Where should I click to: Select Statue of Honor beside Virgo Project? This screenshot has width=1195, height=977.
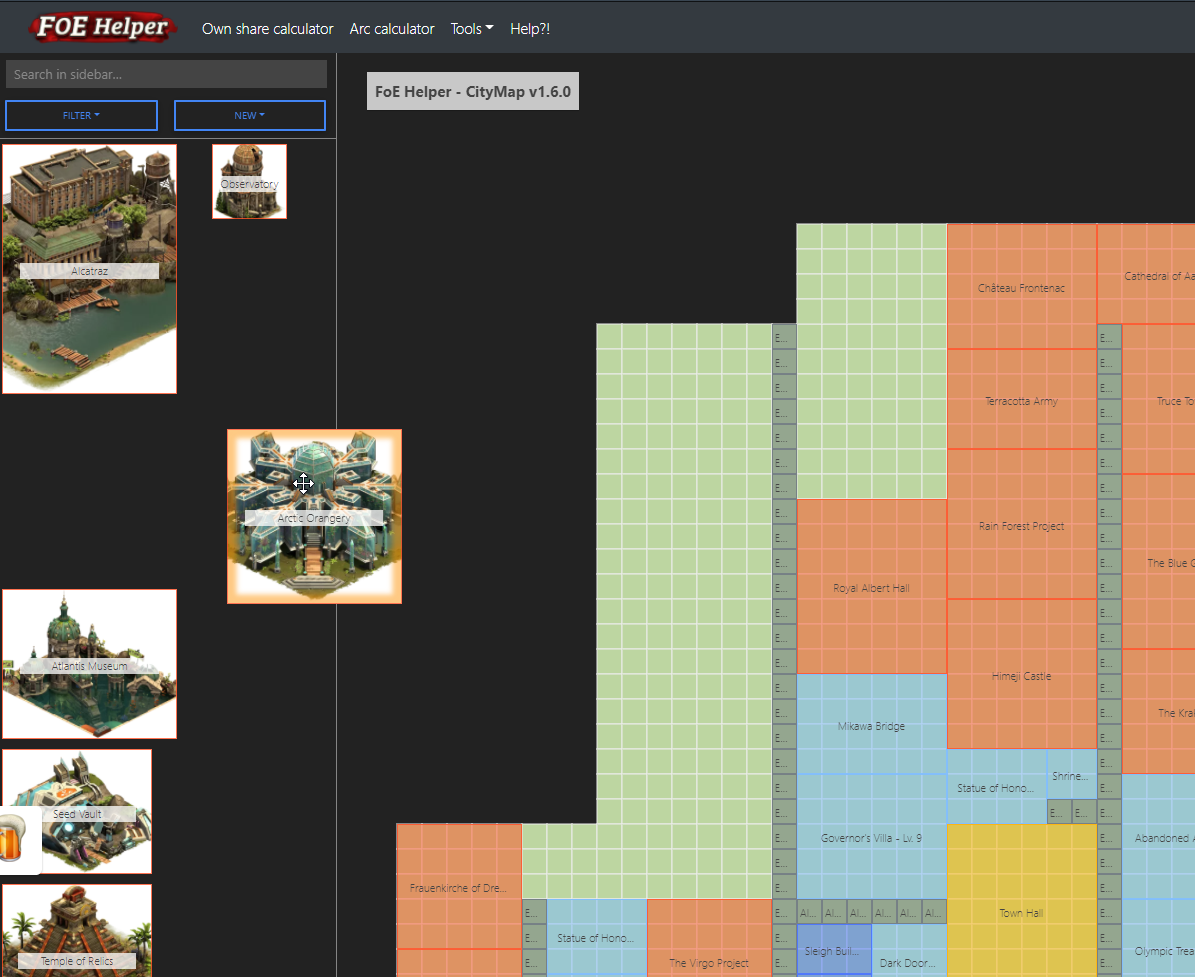click(x=596, y=937)
